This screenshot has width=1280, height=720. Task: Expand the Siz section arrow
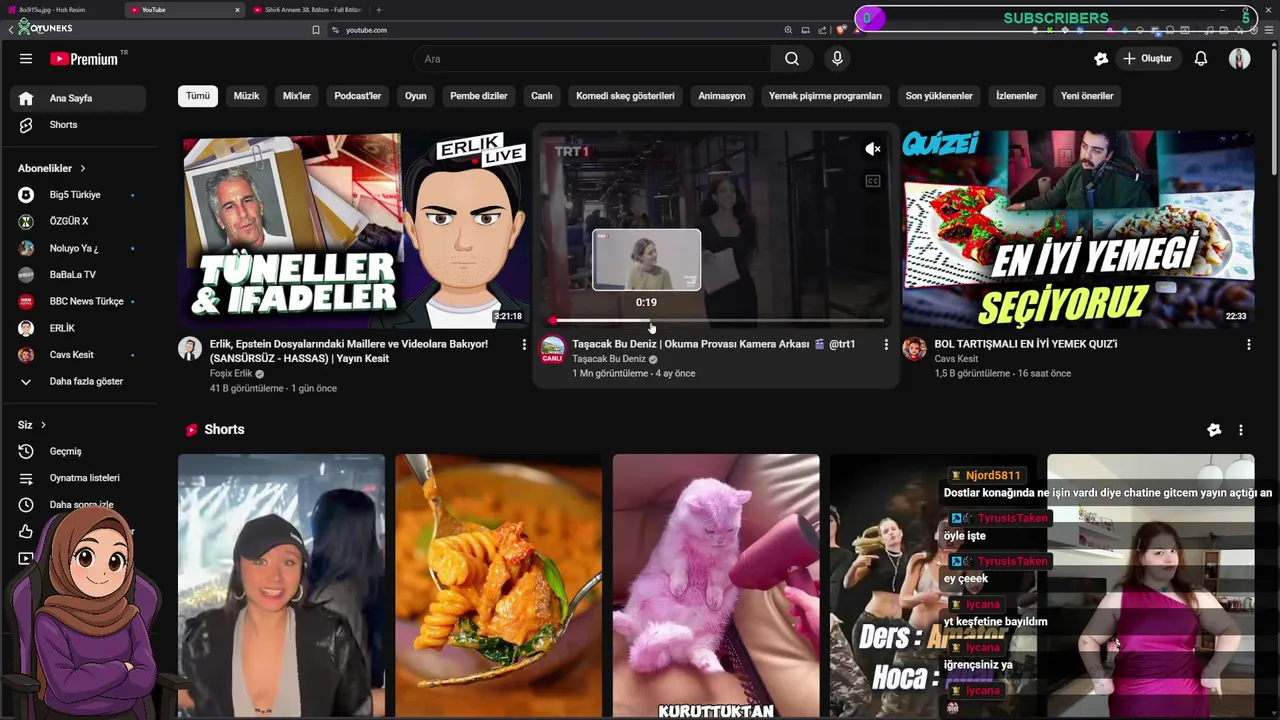(43, 425)
